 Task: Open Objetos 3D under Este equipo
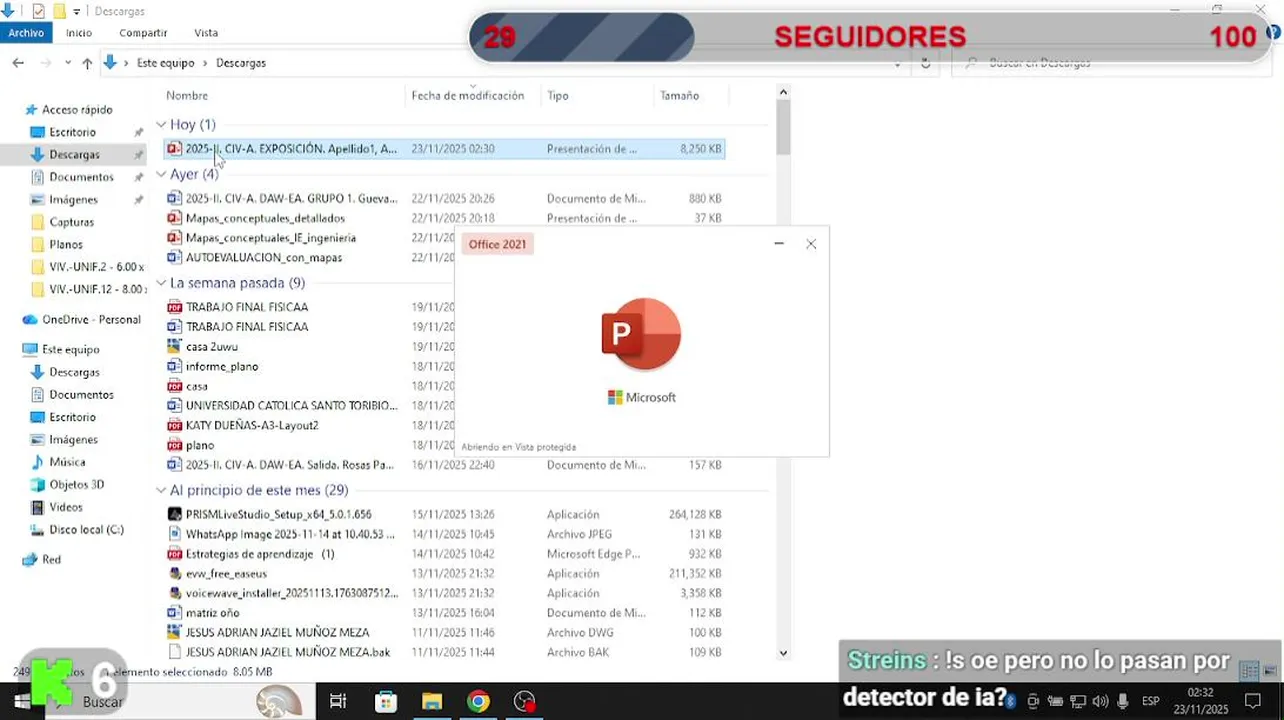tap(76, 485)
